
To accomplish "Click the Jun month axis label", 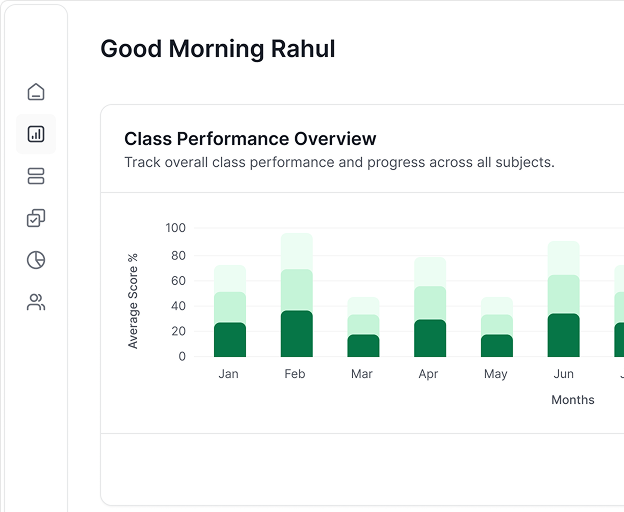I will (564, 374).
